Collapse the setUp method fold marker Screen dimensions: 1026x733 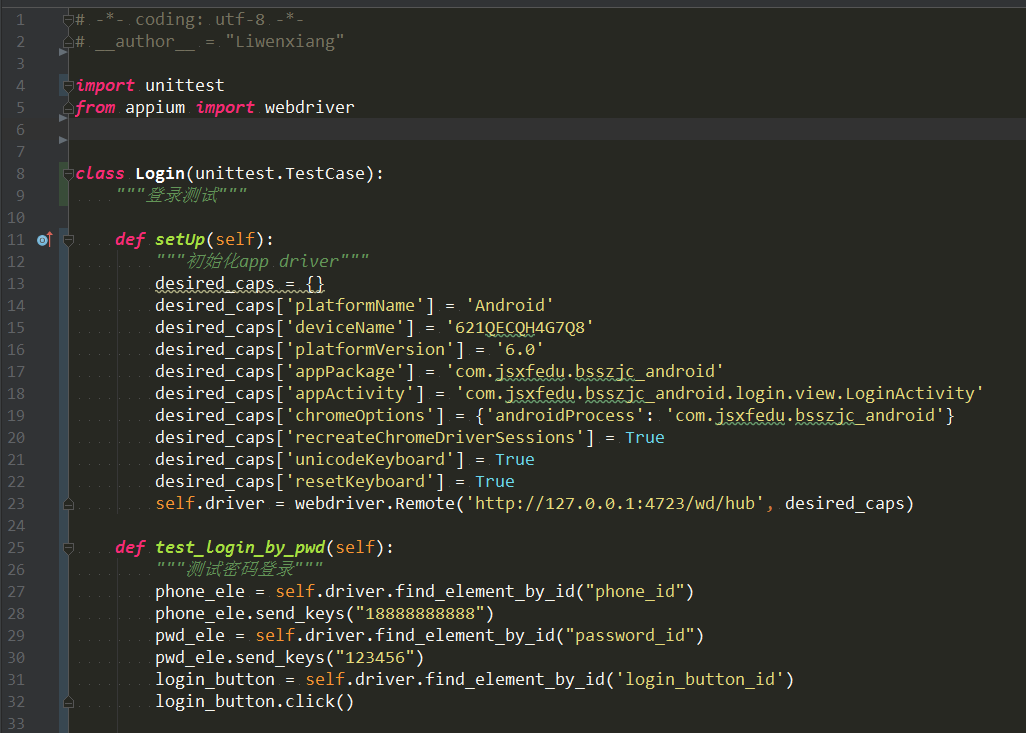click(x=68, y=240)
